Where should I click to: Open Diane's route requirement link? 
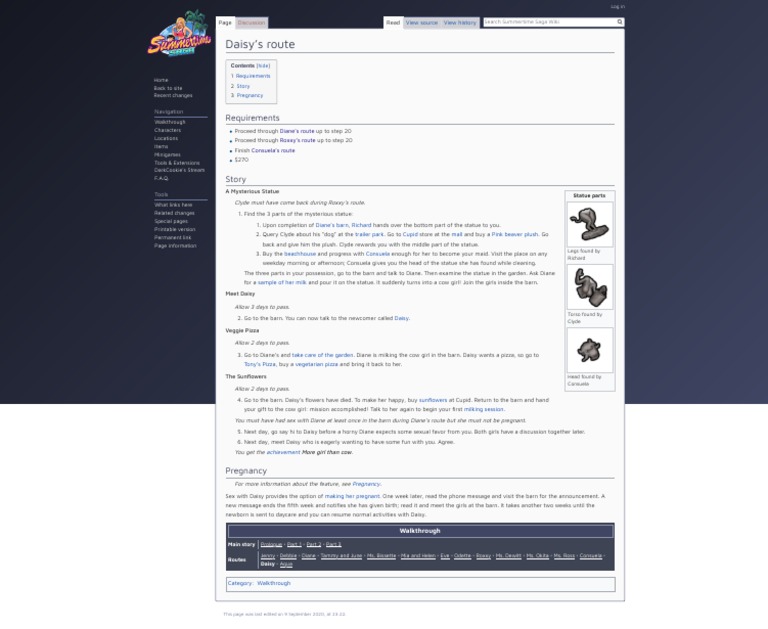point(297,131)
